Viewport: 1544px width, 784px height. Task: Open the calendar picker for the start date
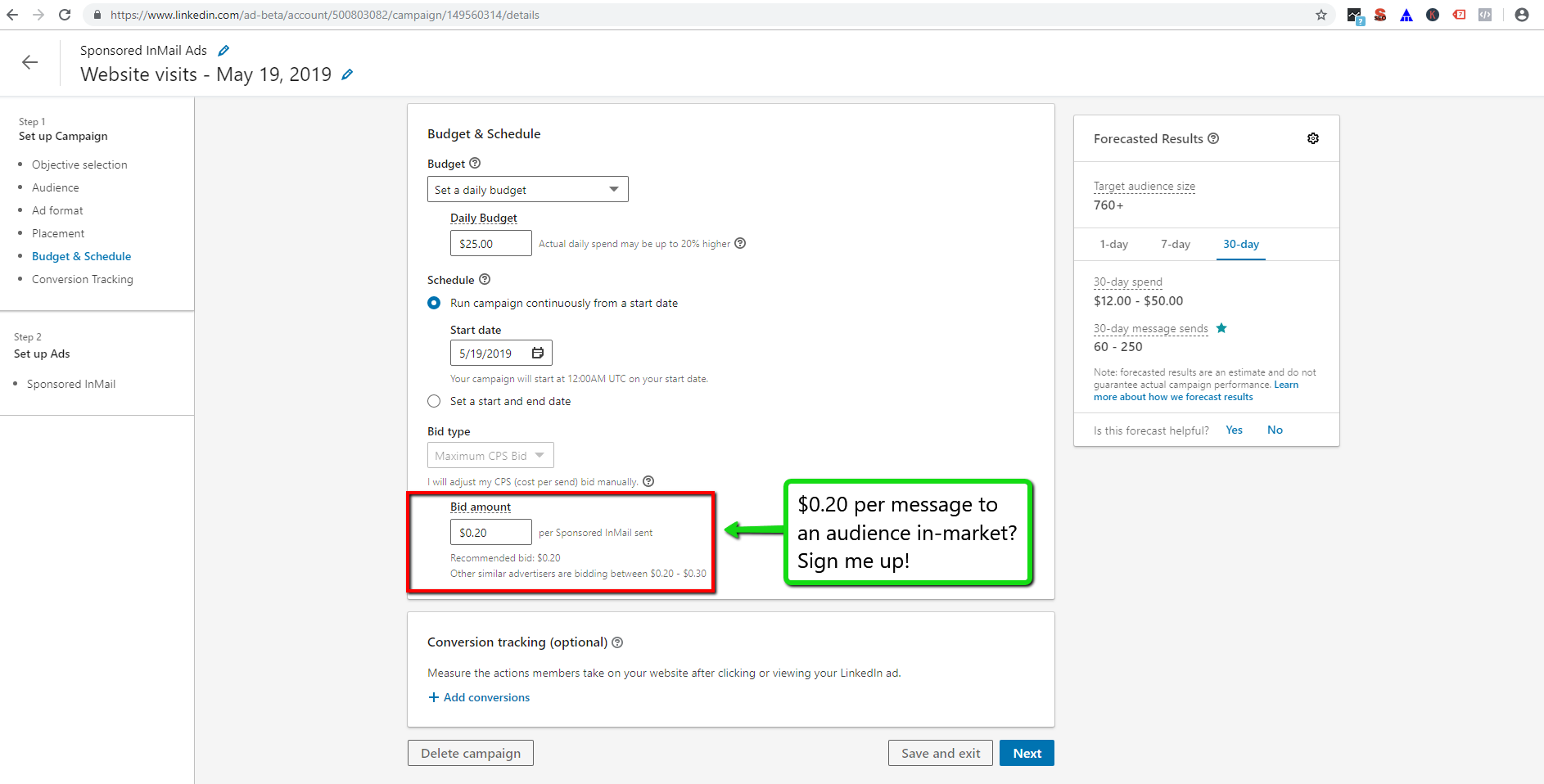537,353
